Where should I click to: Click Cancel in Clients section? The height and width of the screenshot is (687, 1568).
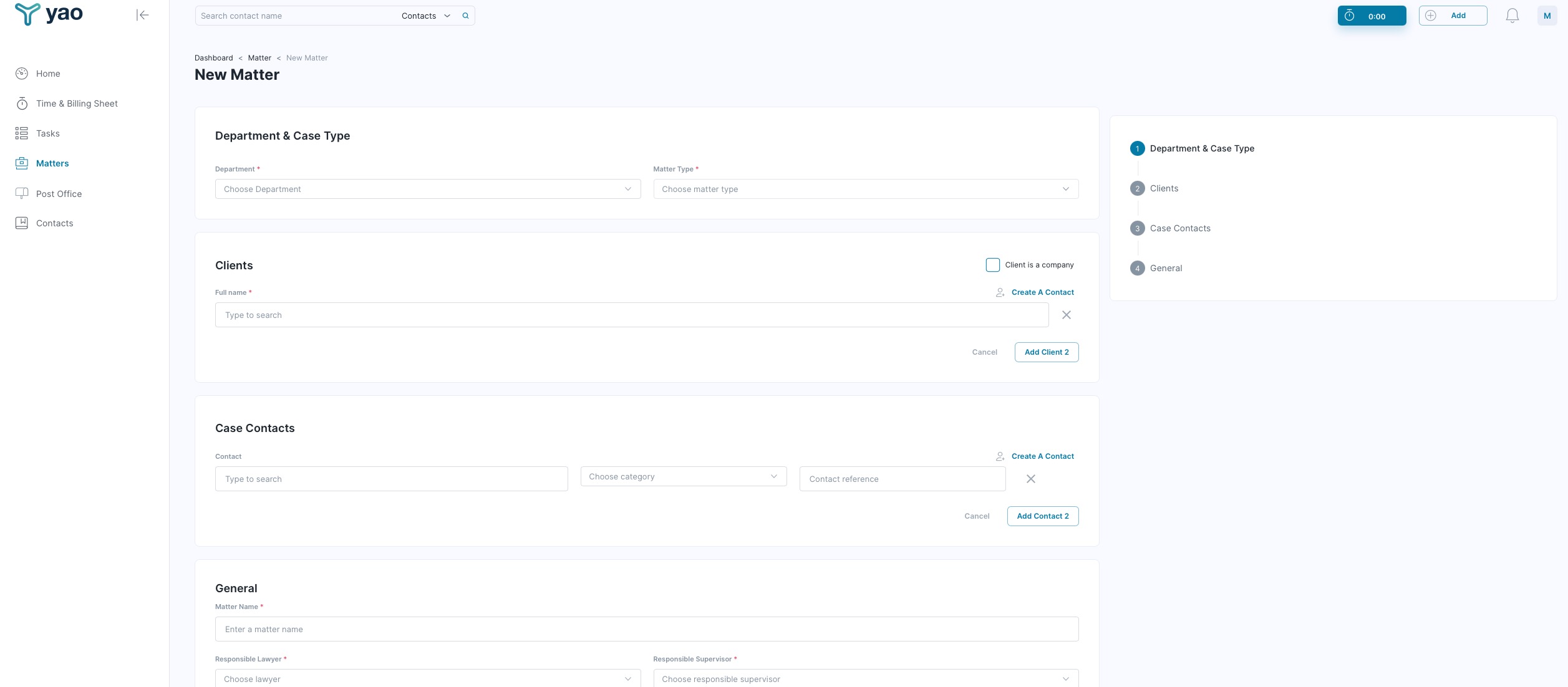click(x=985, y=352)
